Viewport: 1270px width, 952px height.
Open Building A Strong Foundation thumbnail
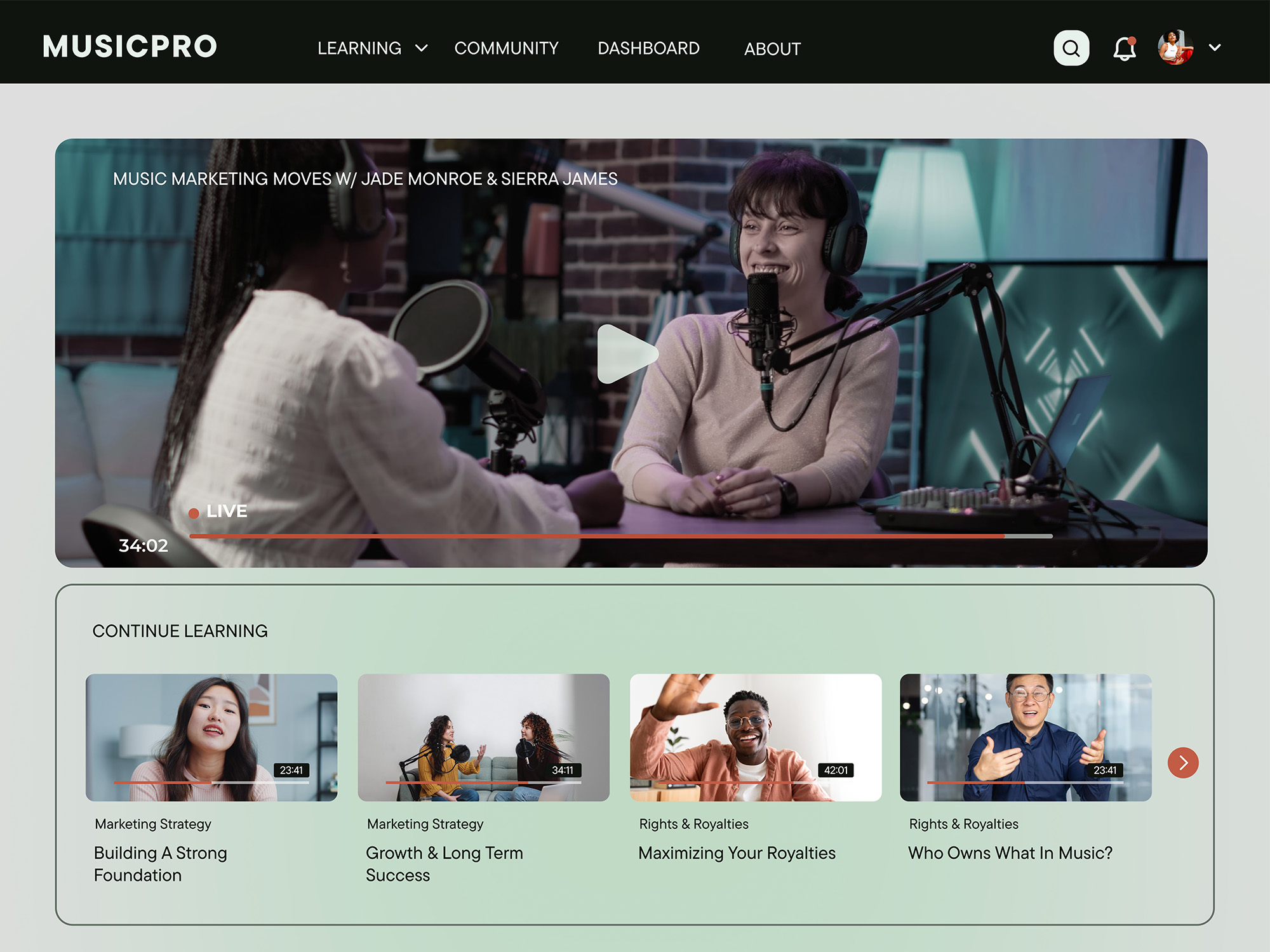pyautogui.click(x=211, y=736)
